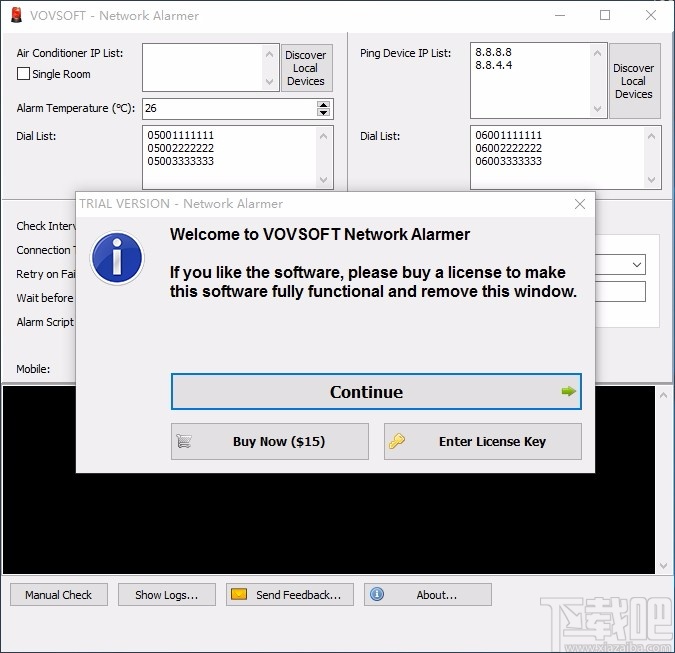Click Discover Local Devices for Ping Device list

(x=635, y=80)
